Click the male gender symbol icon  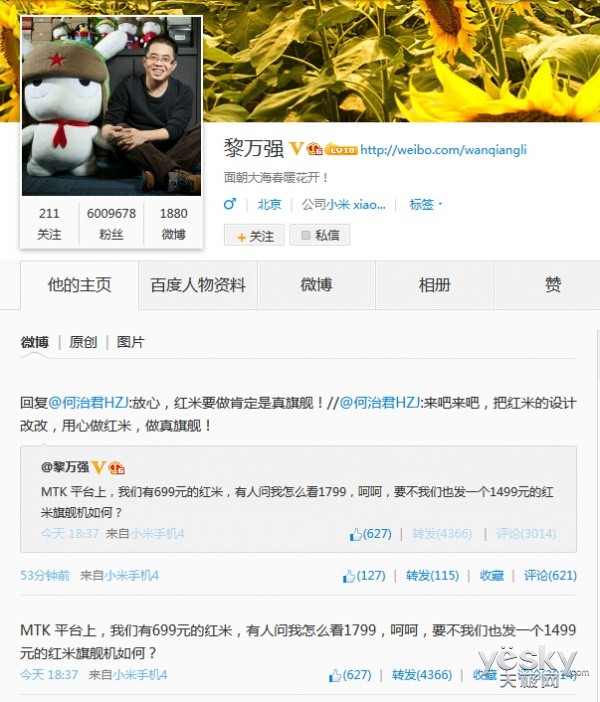pyautogui.click(x=230, y=205)
